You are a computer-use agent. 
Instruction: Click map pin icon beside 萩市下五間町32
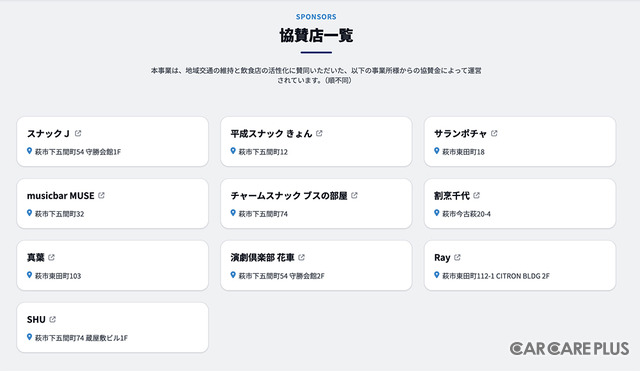click(29, 213)
